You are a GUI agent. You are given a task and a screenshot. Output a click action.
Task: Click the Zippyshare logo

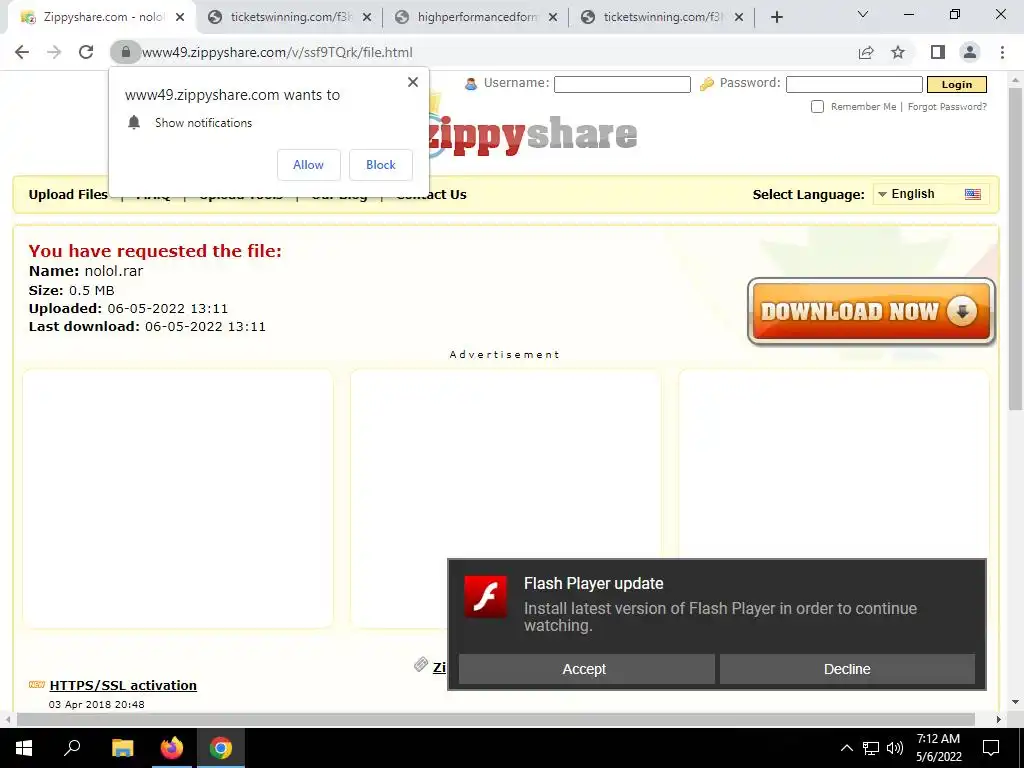pyautogui.click(x=532, y=134)
